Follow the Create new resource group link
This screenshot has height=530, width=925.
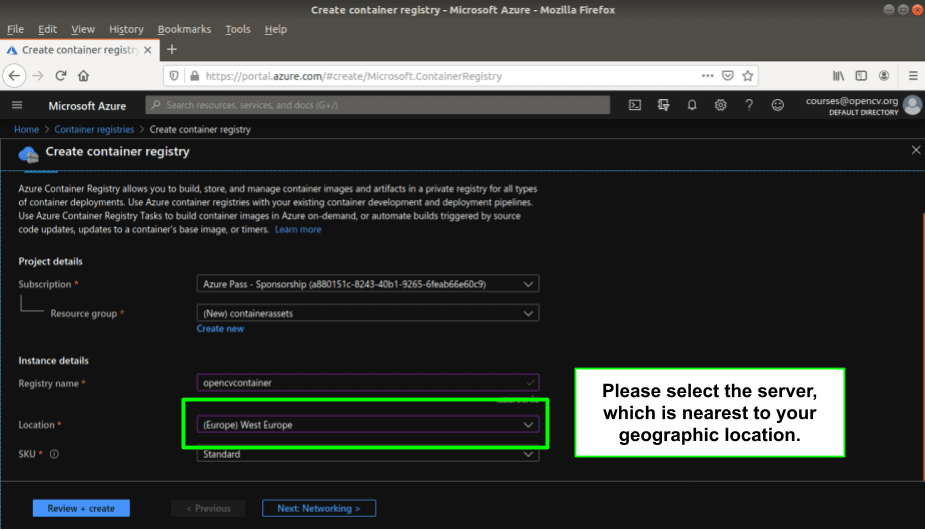[x=220, y=329]
